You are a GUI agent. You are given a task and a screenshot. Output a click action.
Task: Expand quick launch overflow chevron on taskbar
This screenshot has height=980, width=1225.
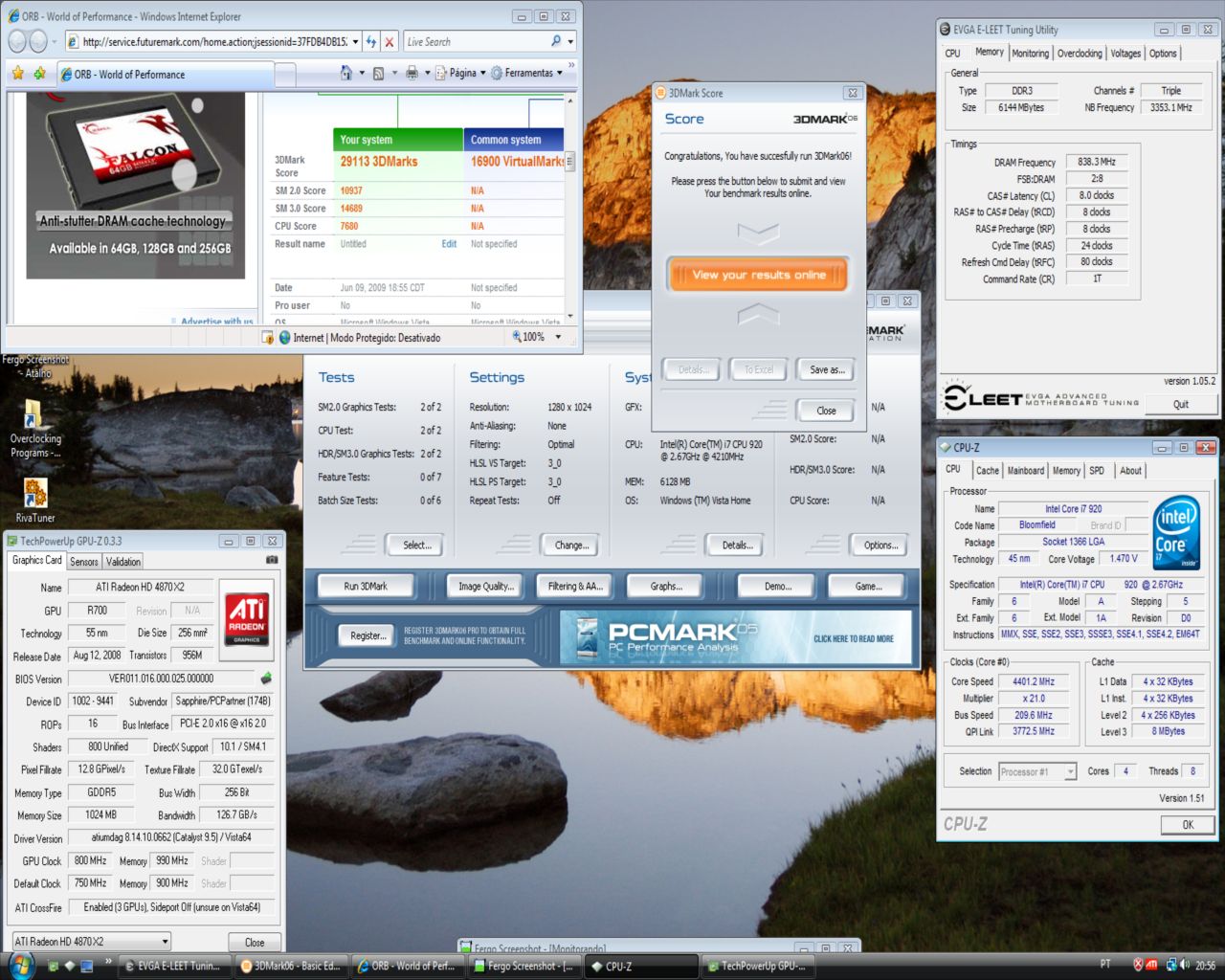(x=108, y=960)
